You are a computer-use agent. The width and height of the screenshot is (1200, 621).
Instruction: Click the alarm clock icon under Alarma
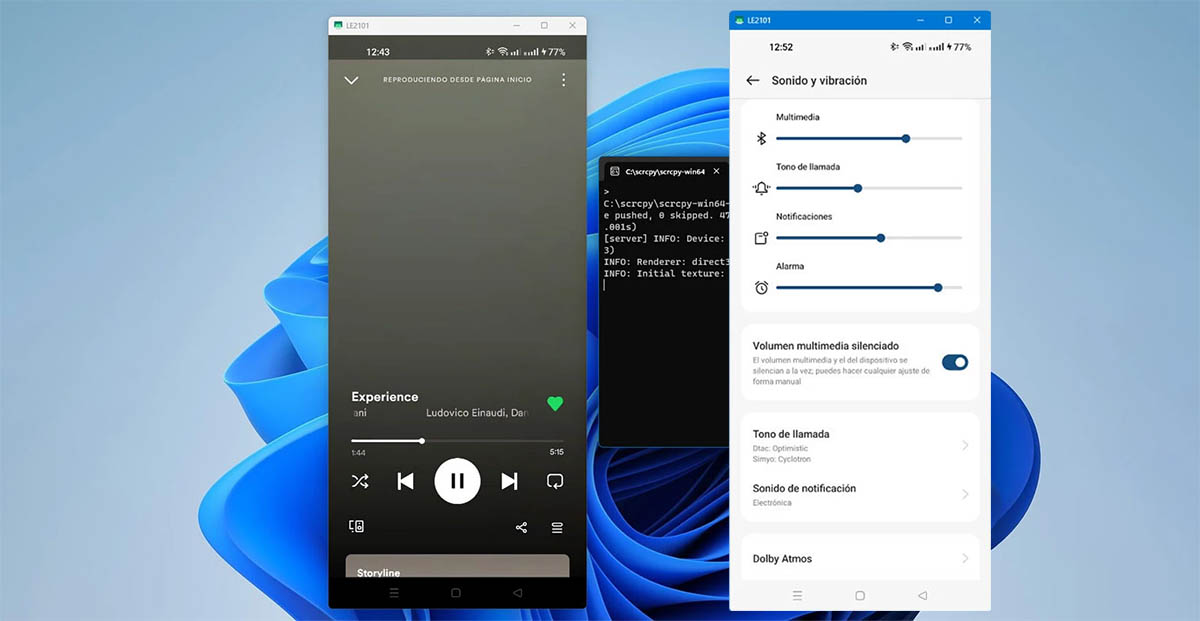760,288
